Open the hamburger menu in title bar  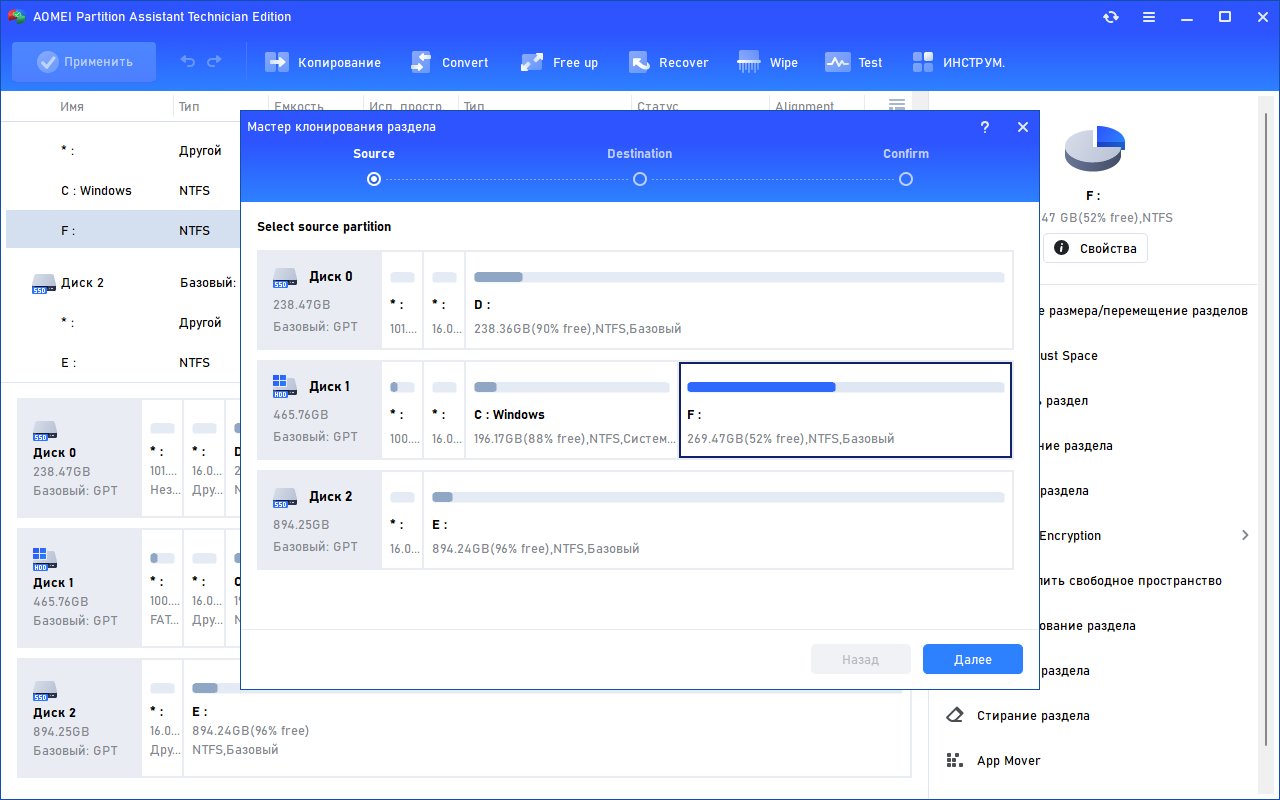click(x=1148, y=17)
